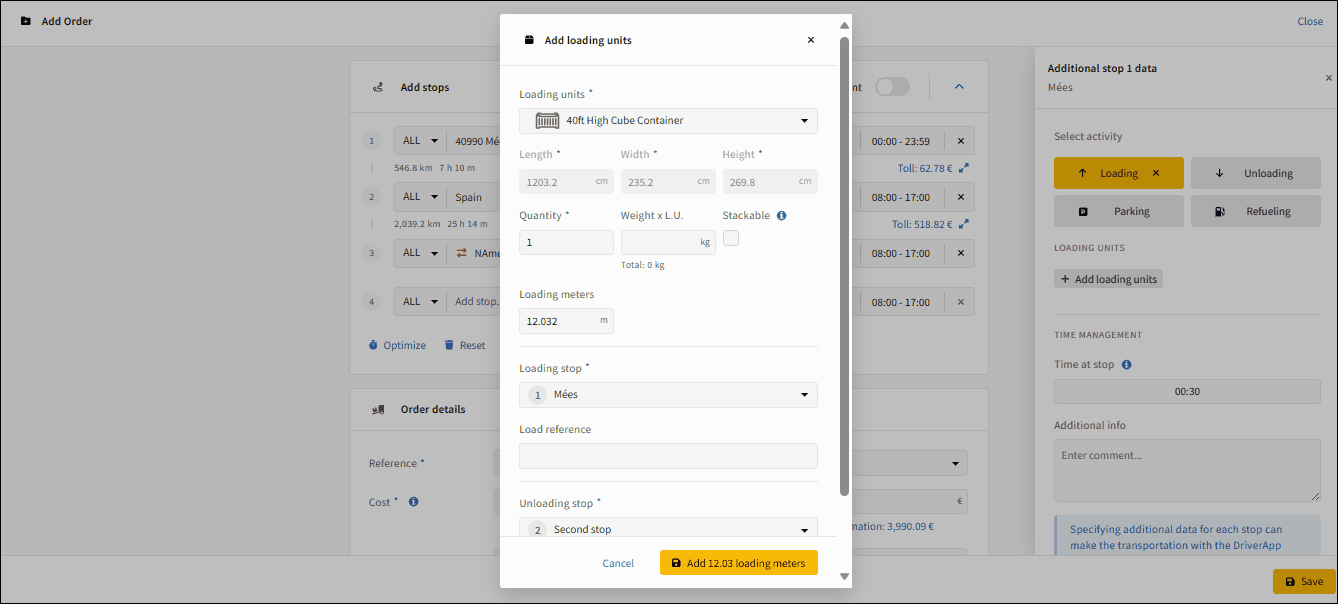
Task: Expand toll details for 518.82 €
Action: [963, 225]
